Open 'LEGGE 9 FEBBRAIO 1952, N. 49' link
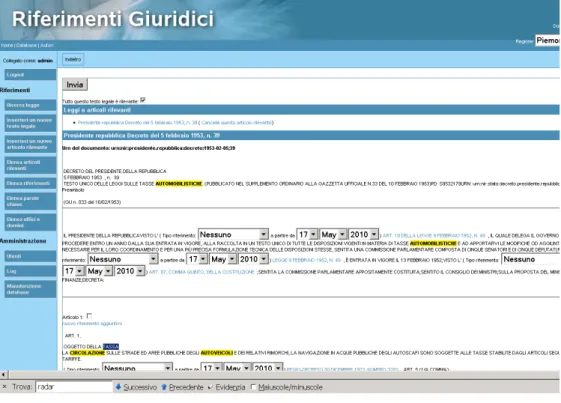Viewport: 561px width, 403px height. point(307,260)
